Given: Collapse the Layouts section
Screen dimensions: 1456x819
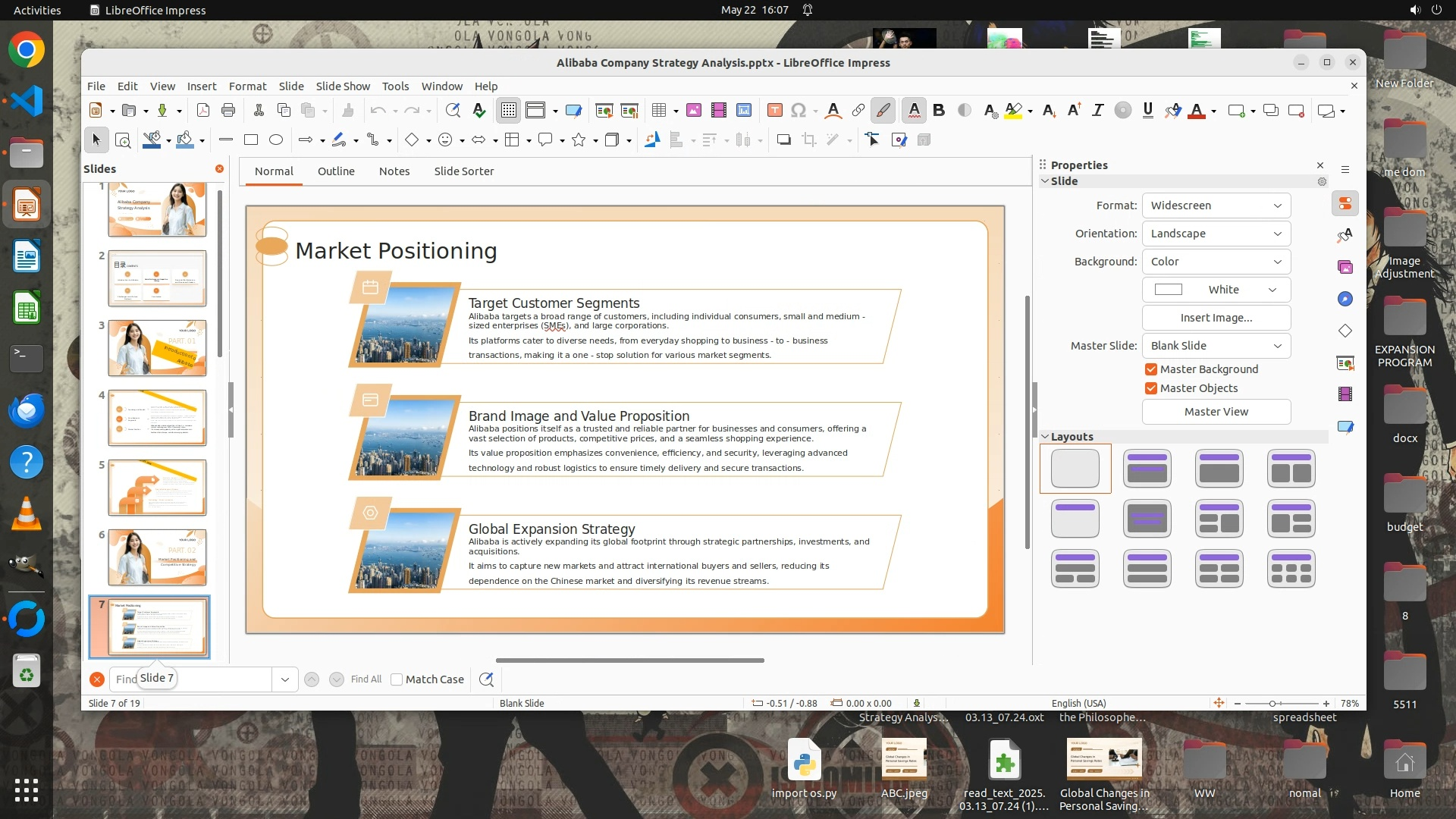Looking at the screenshot, I should pos(1045,437).
